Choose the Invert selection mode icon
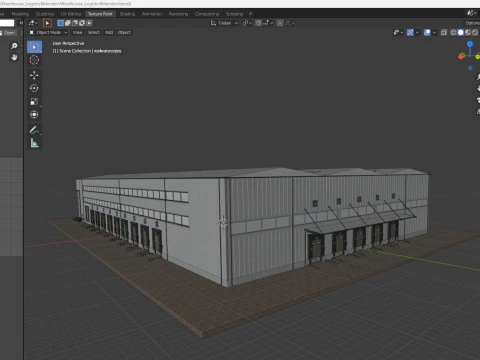The width and height of the screenshot is (480, 360). coord(82,23)
